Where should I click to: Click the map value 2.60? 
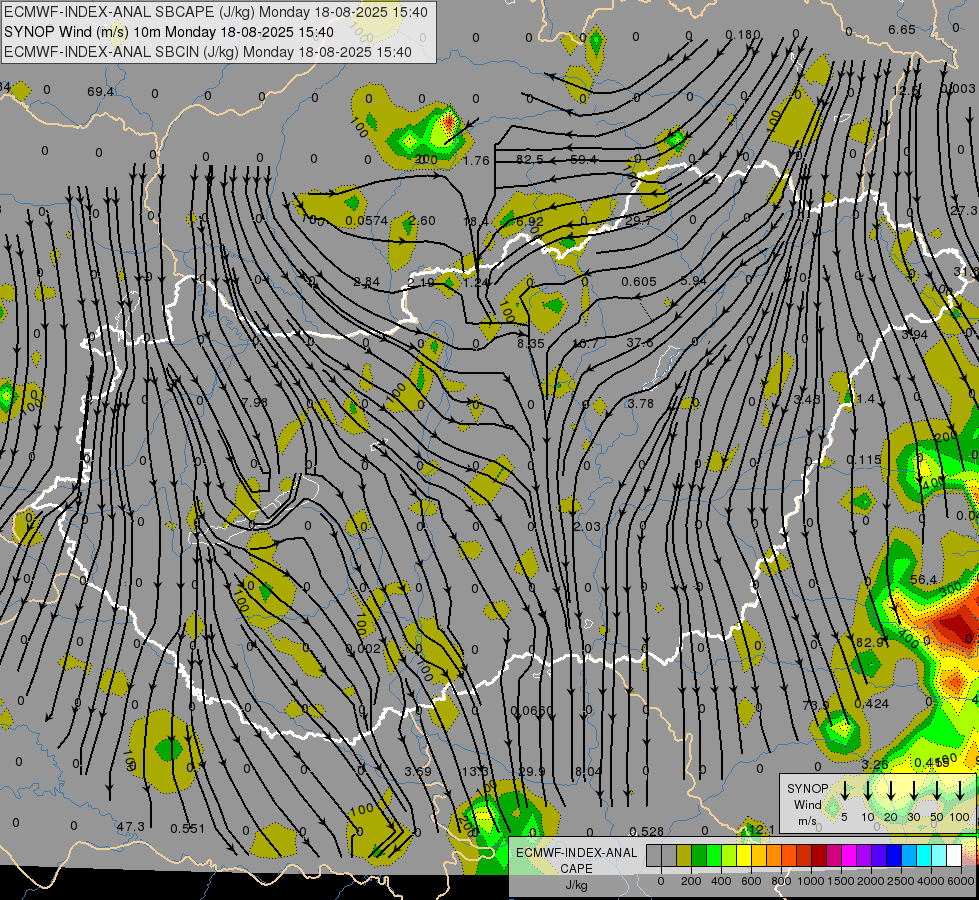pos(422,220)
